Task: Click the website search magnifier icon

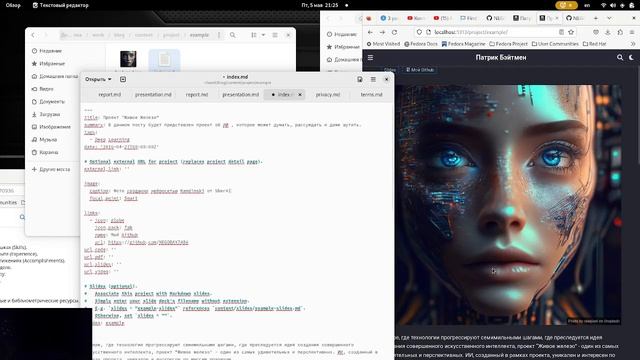Action: [620, 58]
